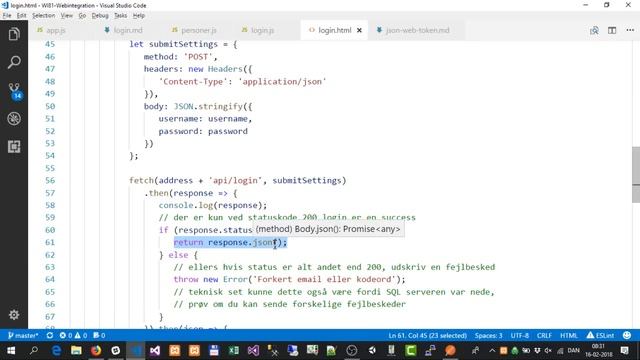Open the Extensions view in the activity bar
The image size is (640, 360).
[x=14, y=147]
